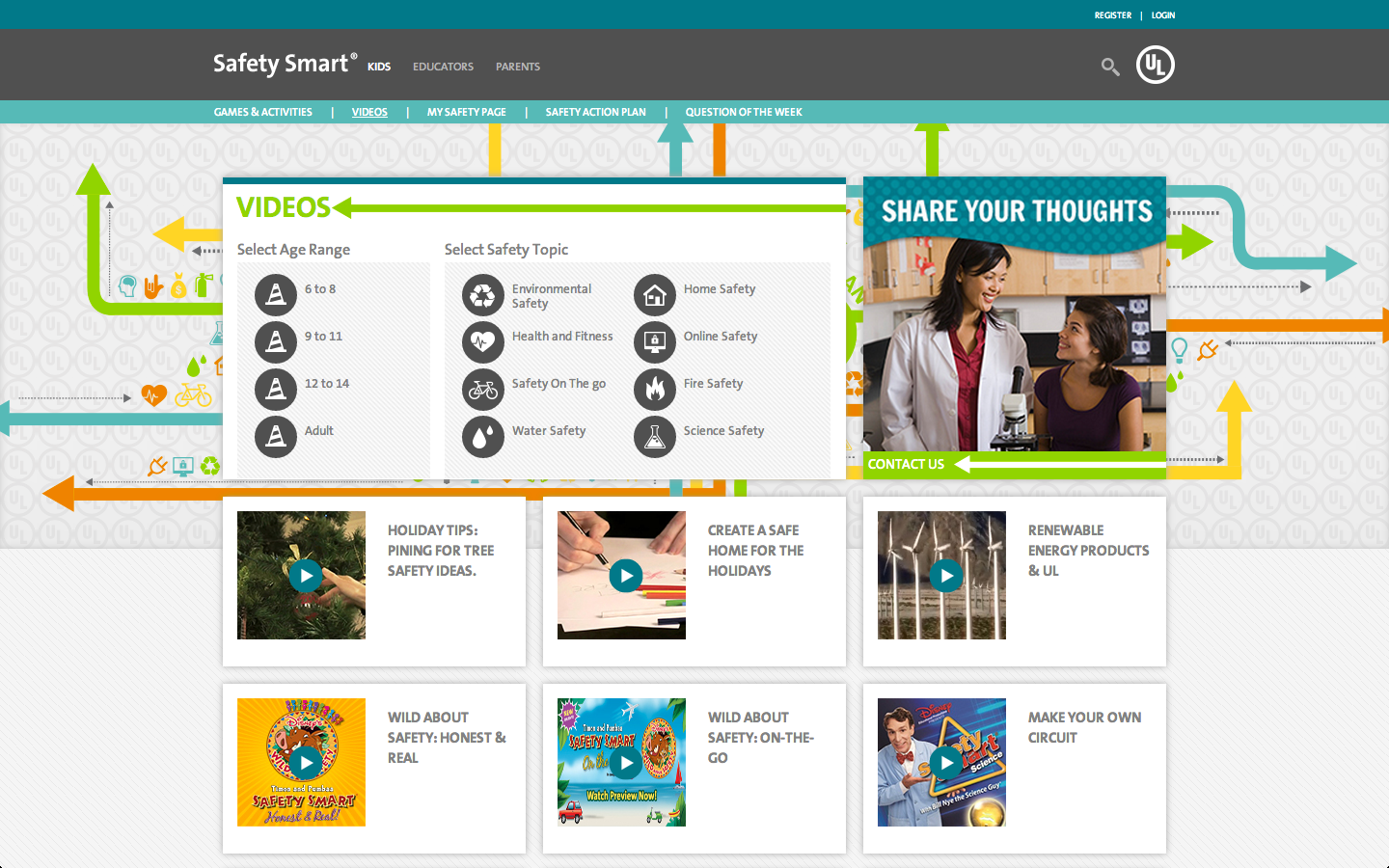The image size is (1389, 868).
Task: Click the search magnifier icon
Action: tap(1110, 67)
